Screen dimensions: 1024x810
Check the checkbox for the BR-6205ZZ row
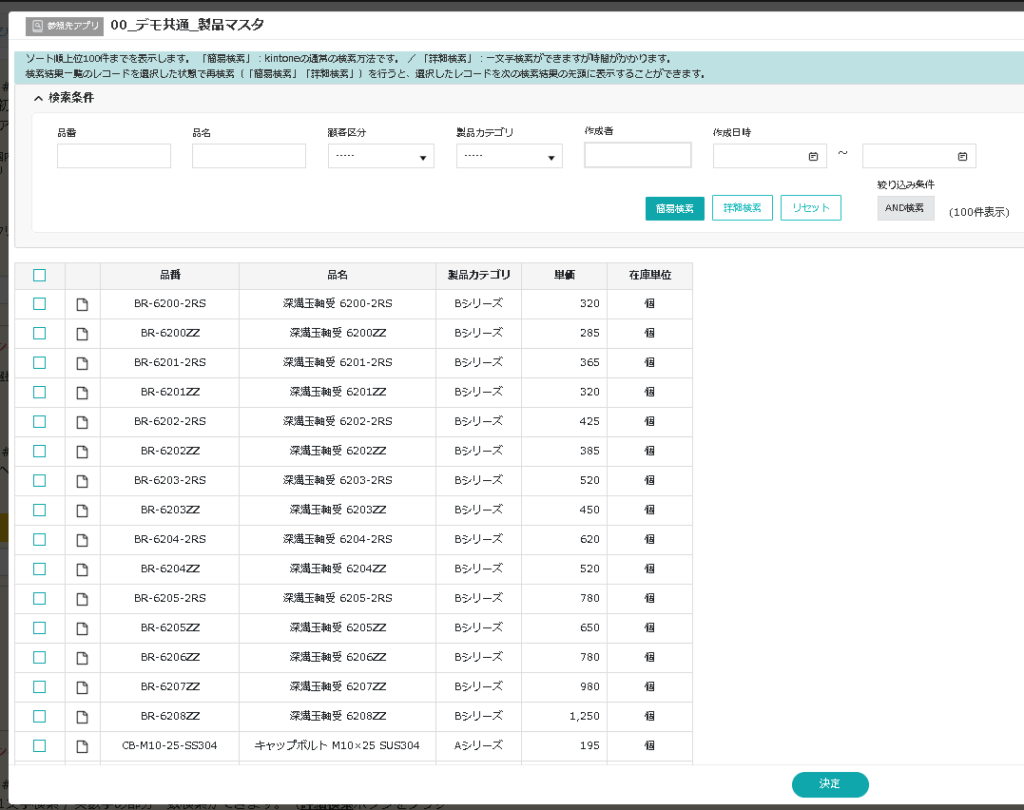pyautogui.click(x=40, y=628)
